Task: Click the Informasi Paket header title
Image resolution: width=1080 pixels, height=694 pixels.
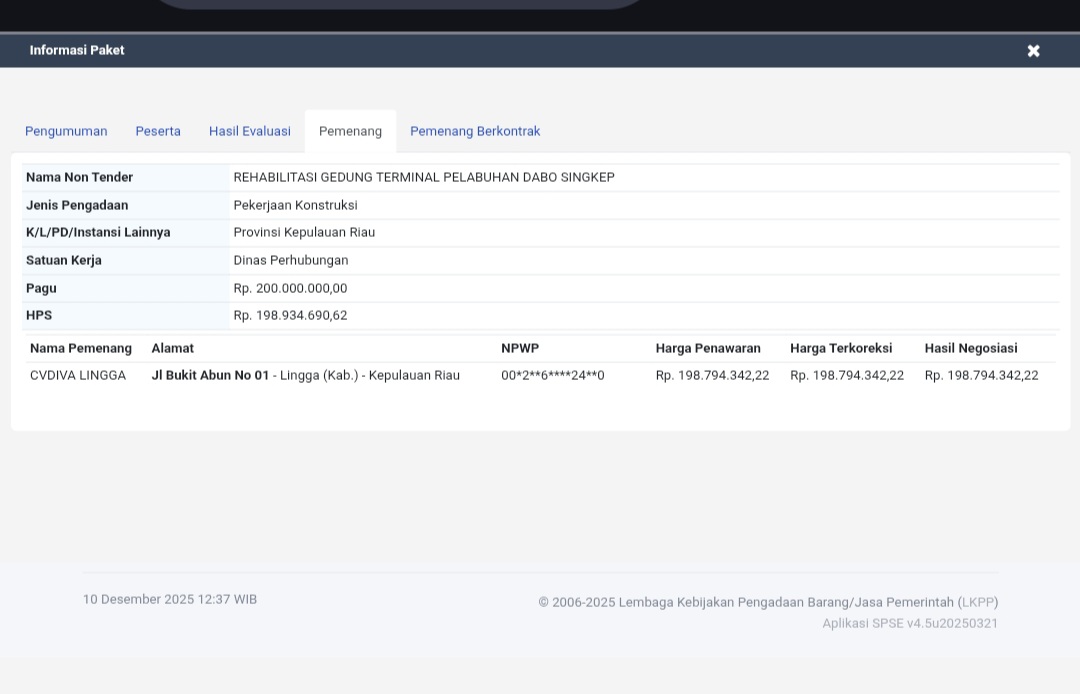Action: (x=77, y=50)
